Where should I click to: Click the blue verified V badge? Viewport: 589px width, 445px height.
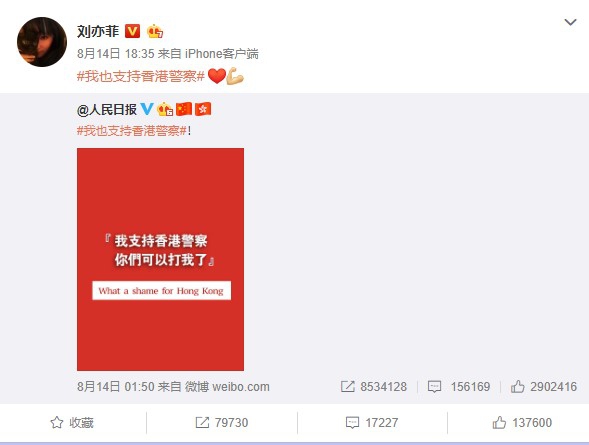click(147, 109)
